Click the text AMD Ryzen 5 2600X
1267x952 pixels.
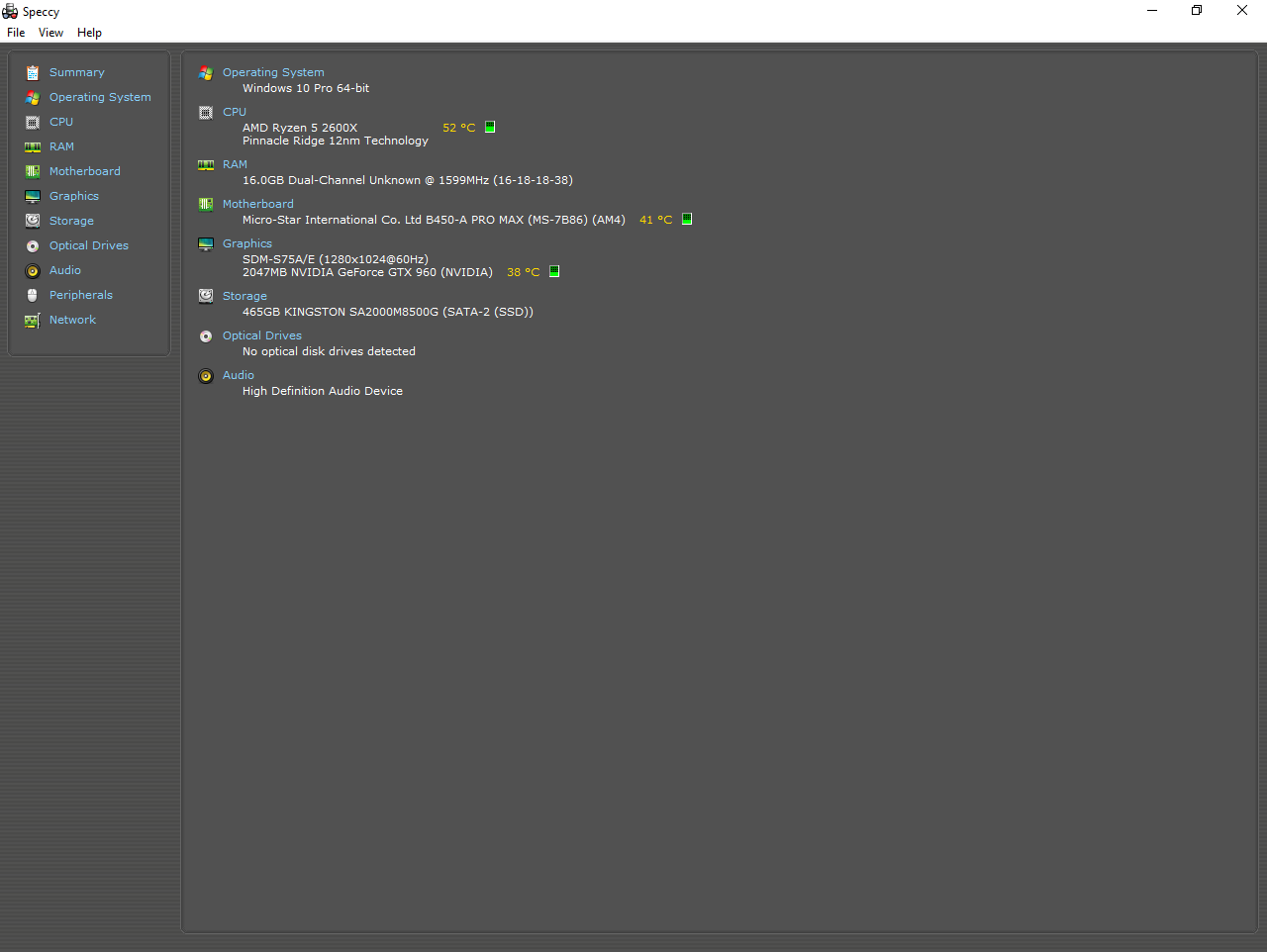click(x=300, y=128)
